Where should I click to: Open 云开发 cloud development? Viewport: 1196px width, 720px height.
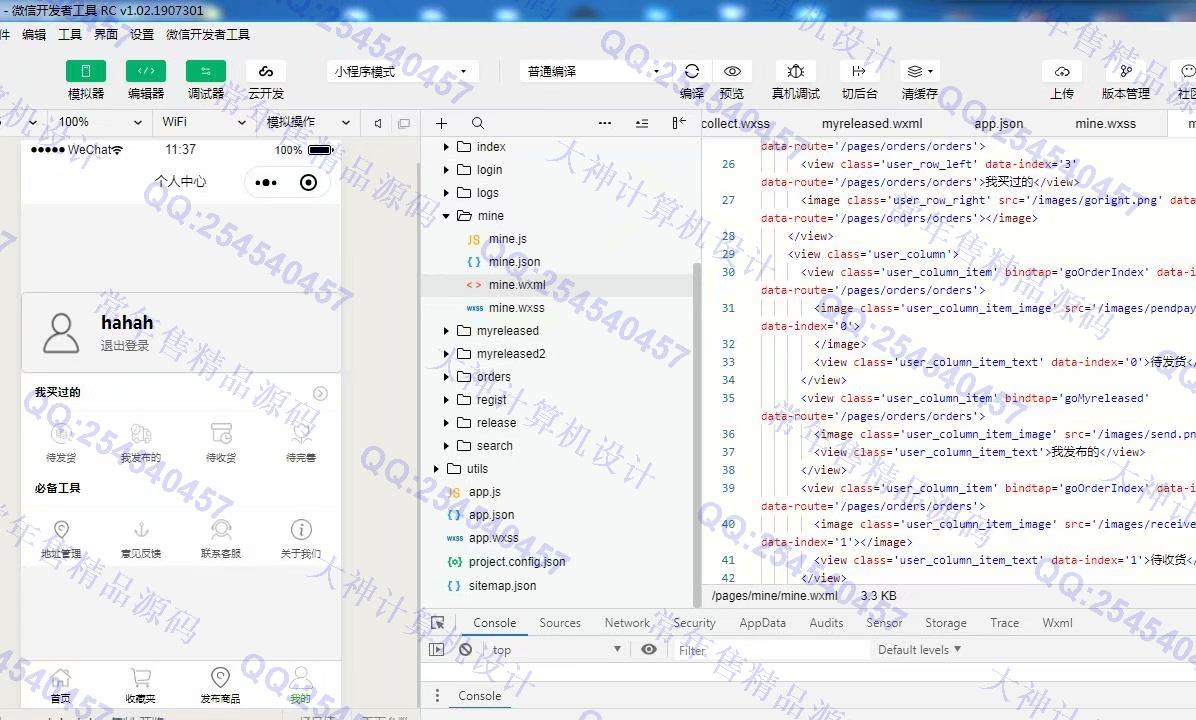(x=265, y=71)
